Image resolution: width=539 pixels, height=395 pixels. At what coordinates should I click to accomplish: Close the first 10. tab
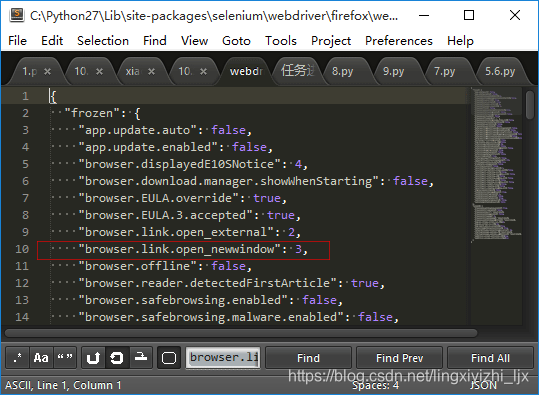[x=99, y=71]
